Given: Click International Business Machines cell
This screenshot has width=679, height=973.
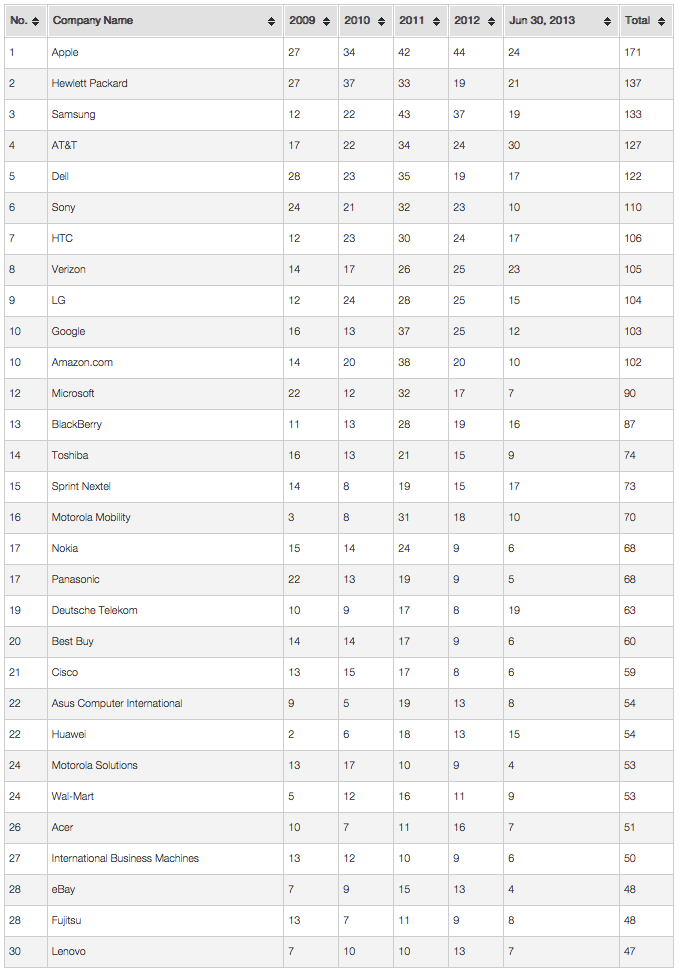Looking at the screenshot, I should (x=125, y=858).
